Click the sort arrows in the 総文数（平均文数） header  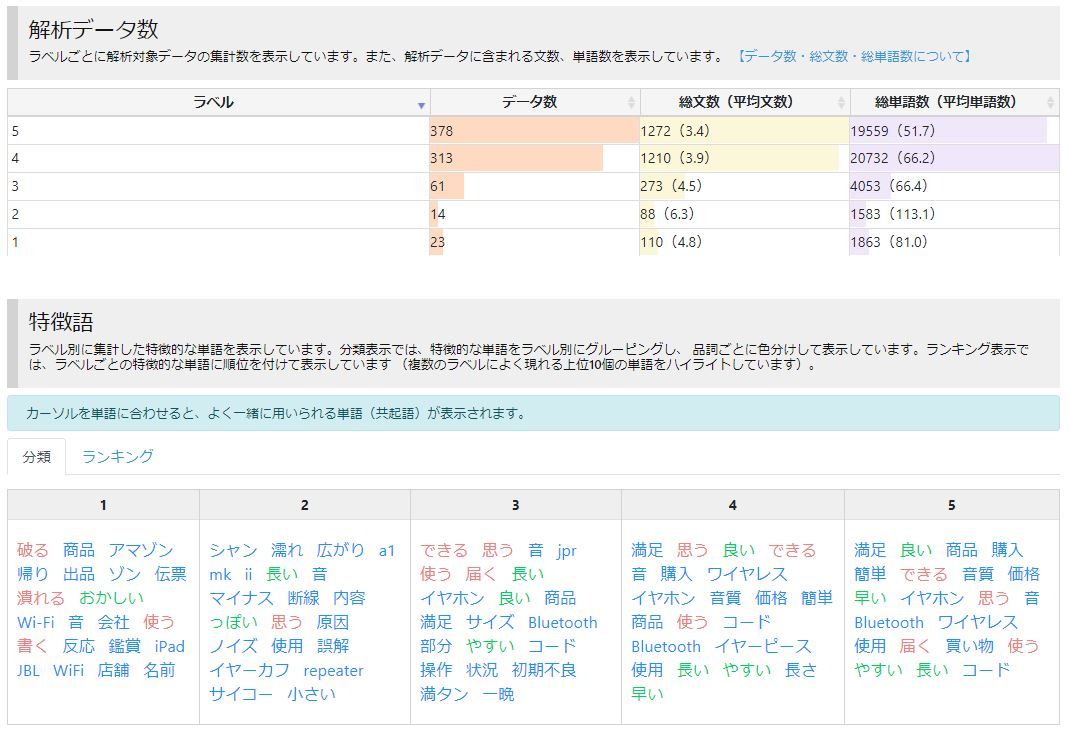click(x=841, y=103)
